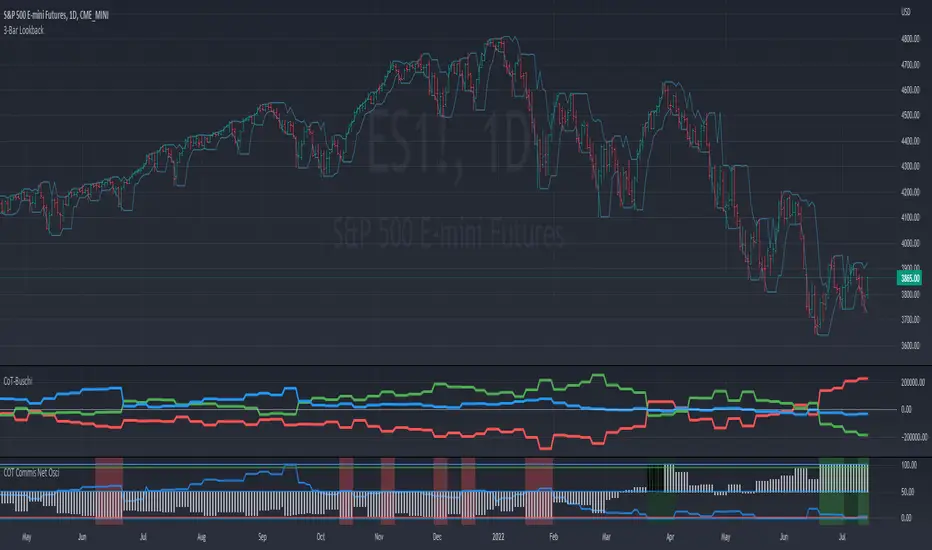This screenshot has width=932, height=550.
Task: Select the Sep marker on the time axis
Action: click(x=262, y=537)
